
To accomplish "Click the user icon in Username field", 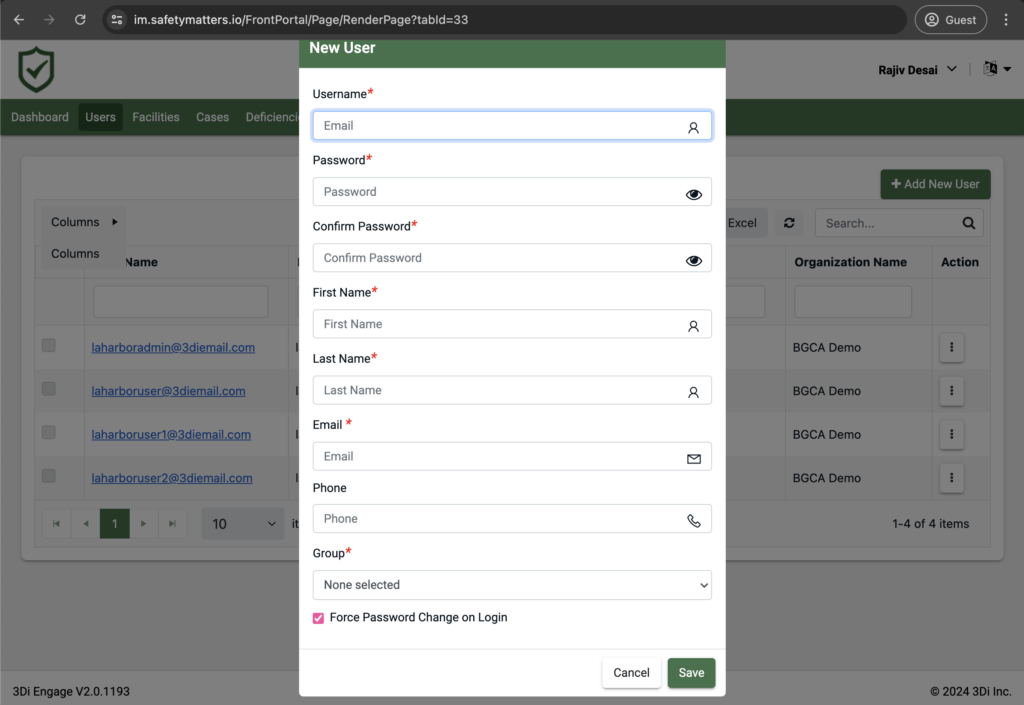I will click(693, 128).
